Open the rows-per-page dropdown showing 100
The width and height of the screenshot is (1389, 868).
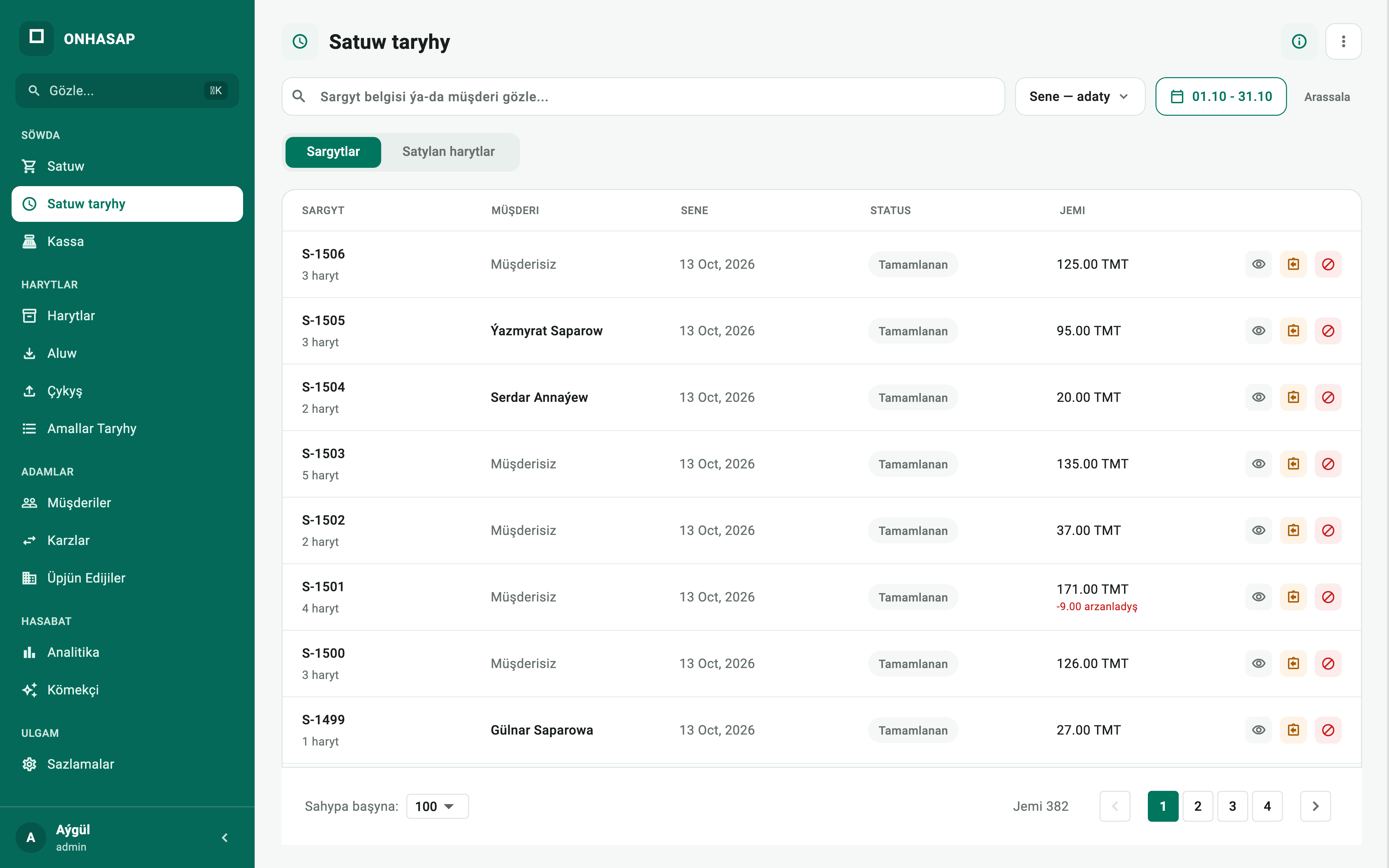[437, 806]
